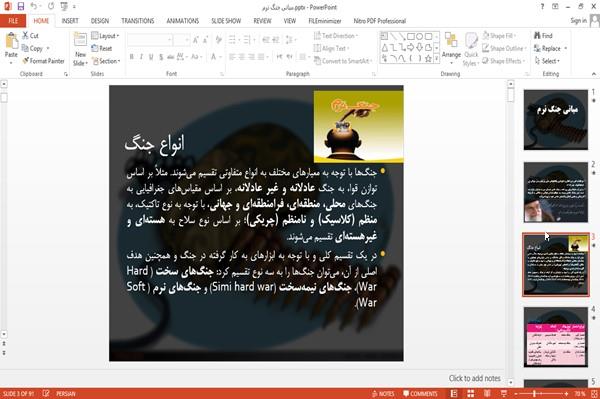Select the star shape in shapes gallery

click(428, 59)
